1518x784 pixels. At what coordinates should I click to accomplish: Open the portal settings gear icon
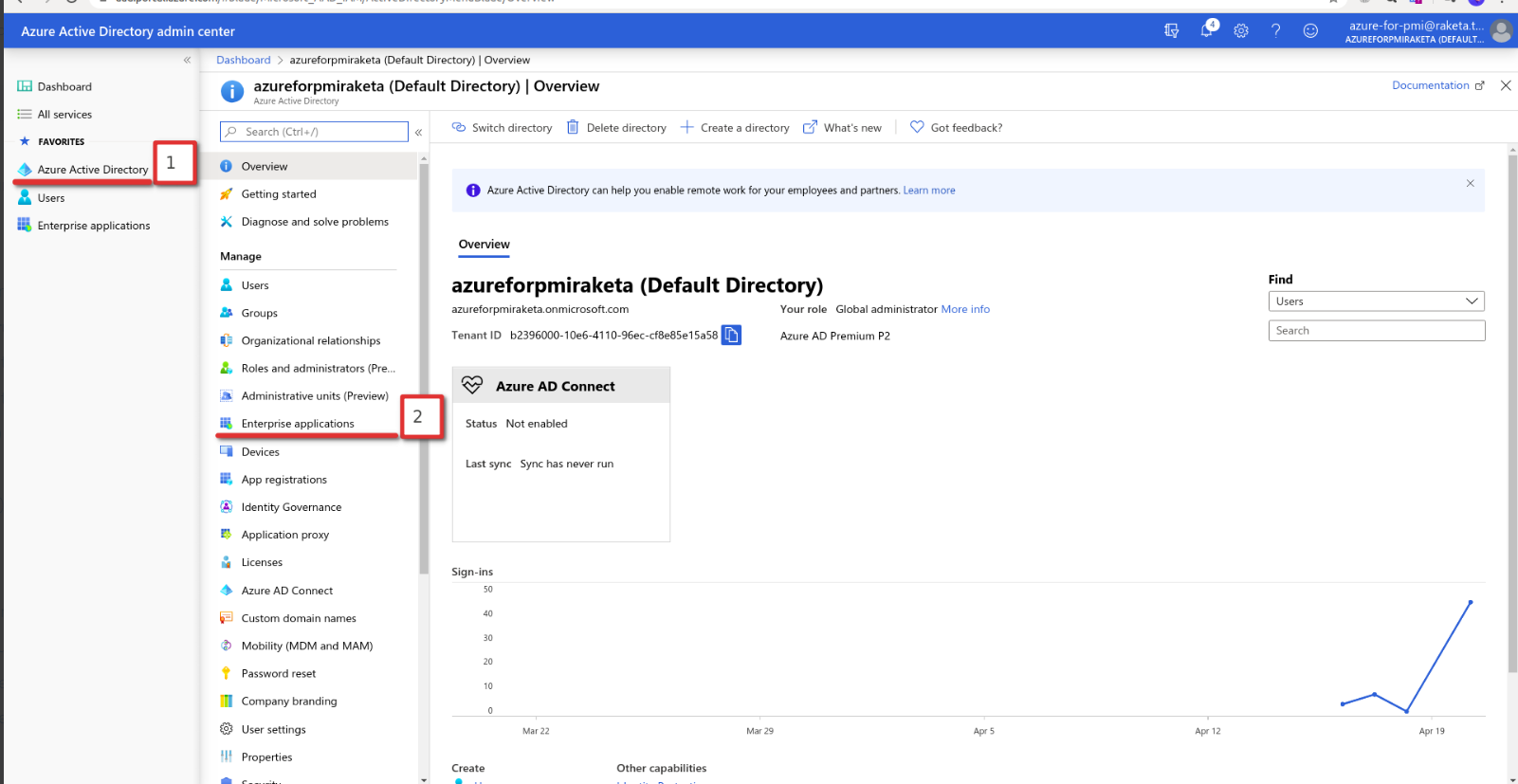click(1241, 30)
